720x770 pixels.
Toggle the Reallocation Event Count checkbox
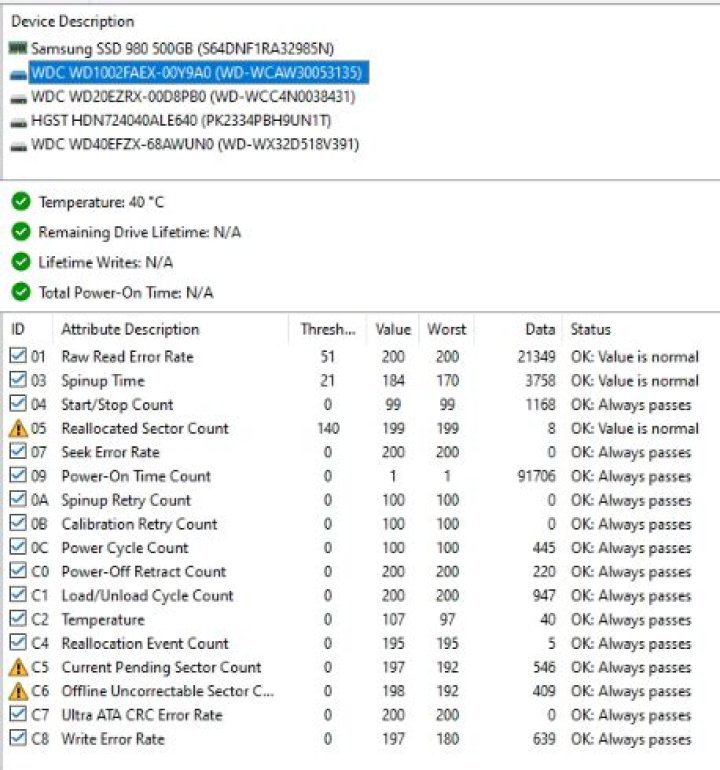18,643
